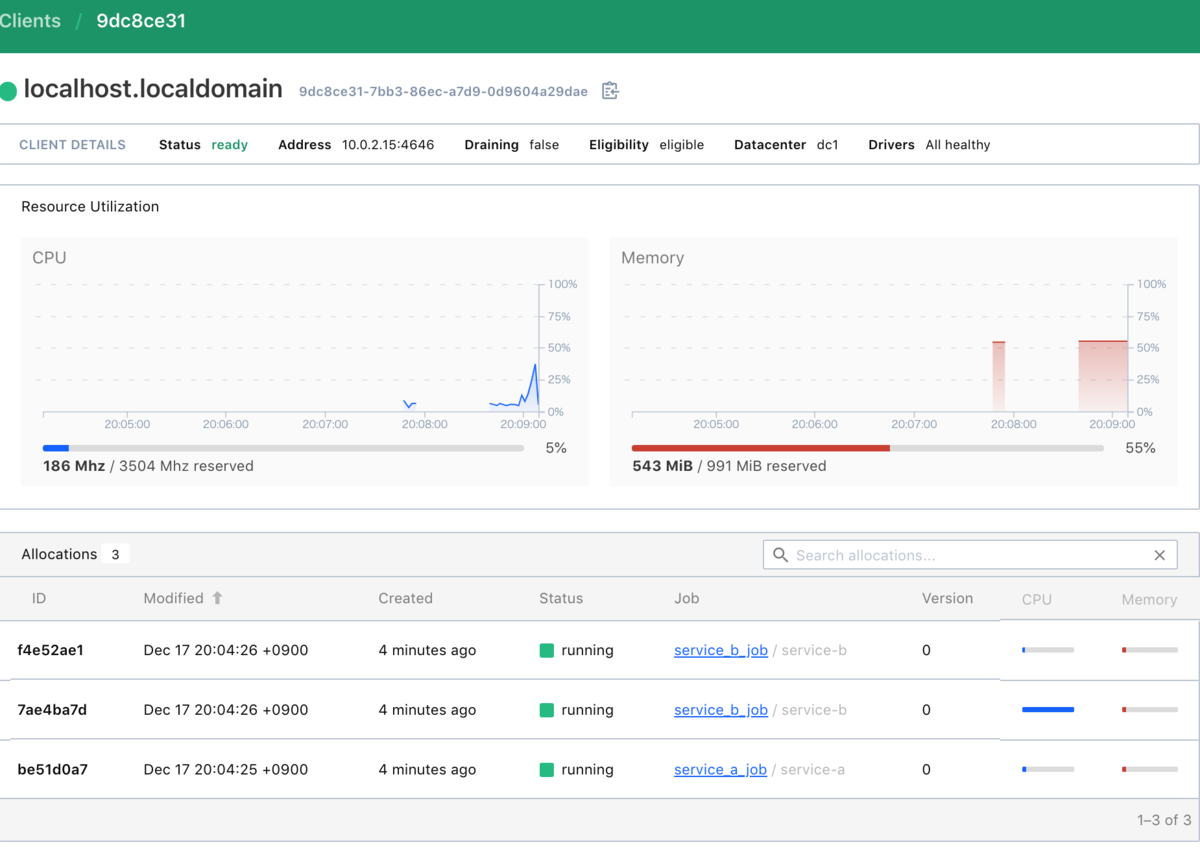This screenshot has width=1200, height=851.
Task: Click the green status dot beside localhost.localdomain
Action: pyautogui.click(x=9, y=91)
